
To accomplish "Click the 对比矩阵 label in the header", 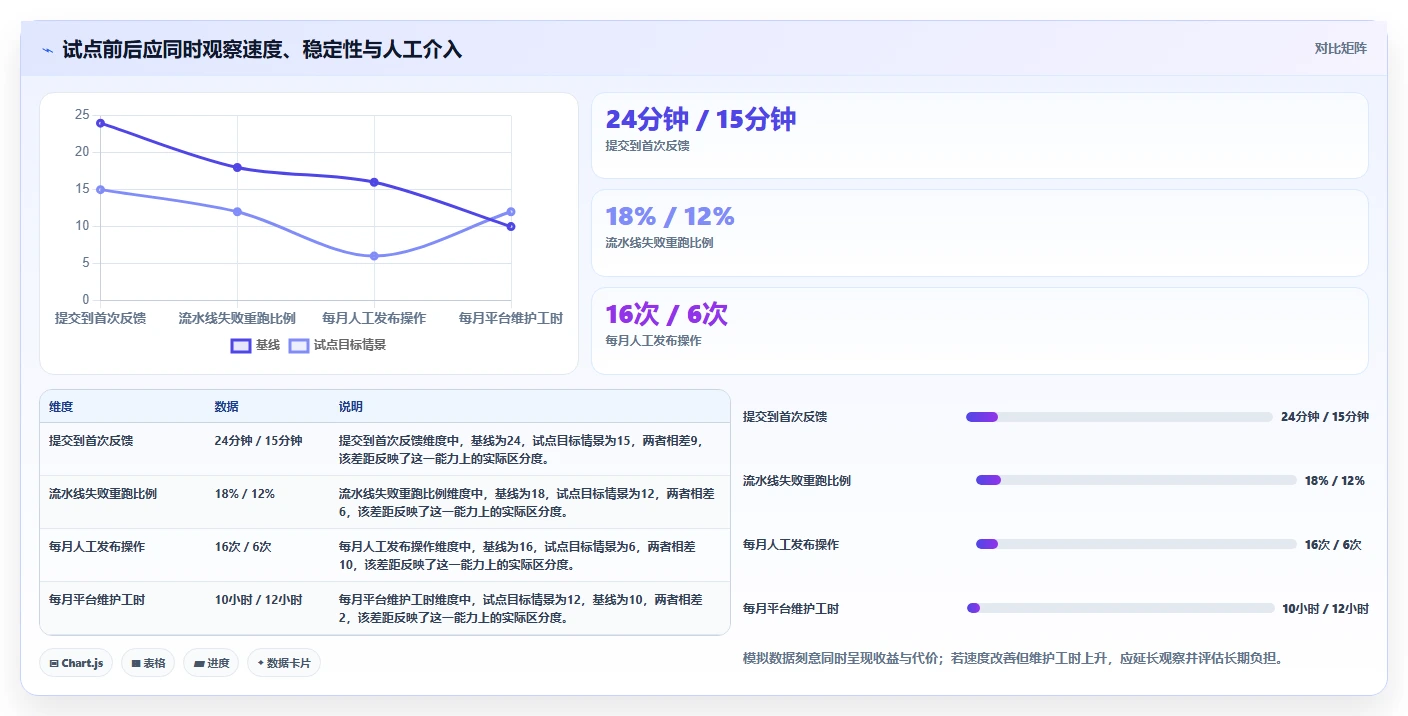I will (x=1340, y=48).
